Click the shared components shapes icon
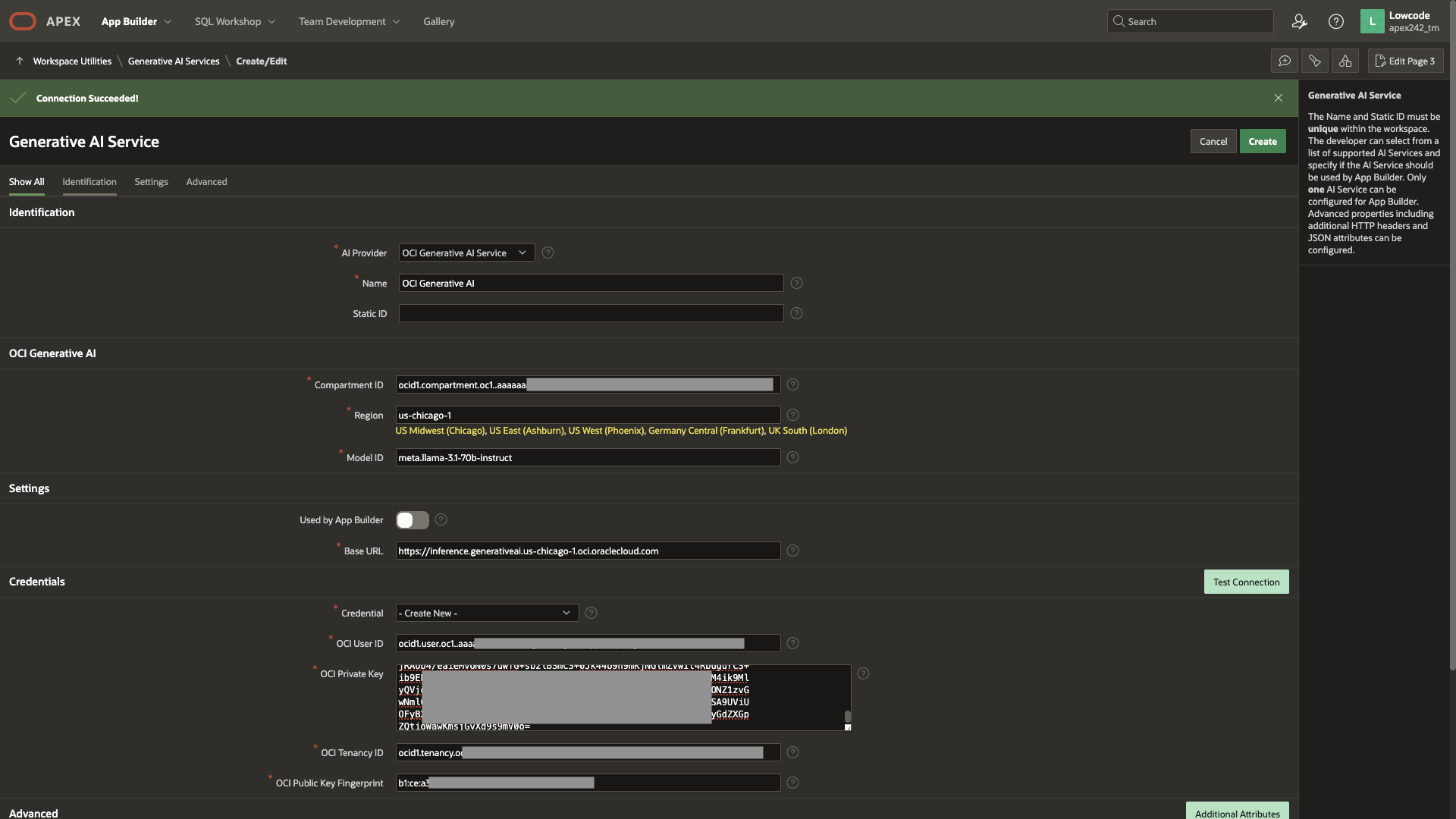 (1345, 61)
